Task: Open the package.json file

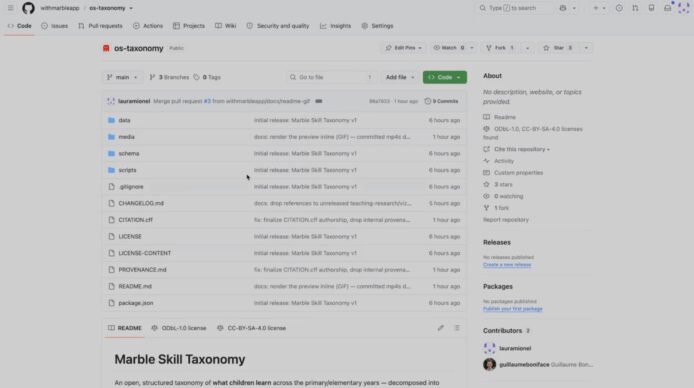Action: 135,303
